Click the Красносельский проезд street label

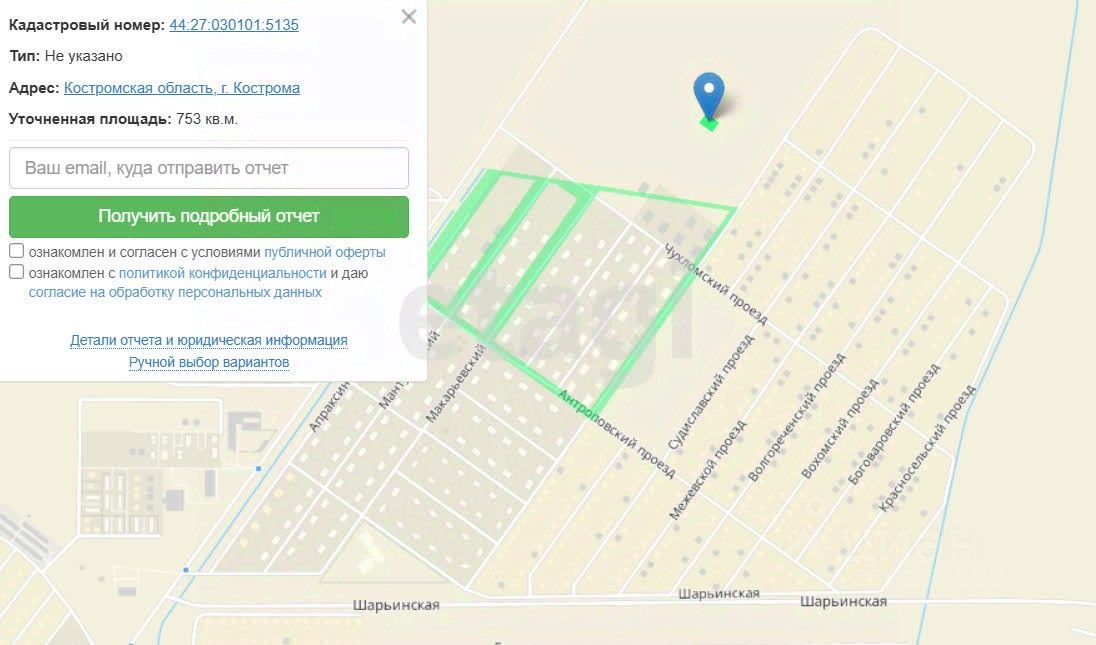pyautogui.click(x=926, y=448)
